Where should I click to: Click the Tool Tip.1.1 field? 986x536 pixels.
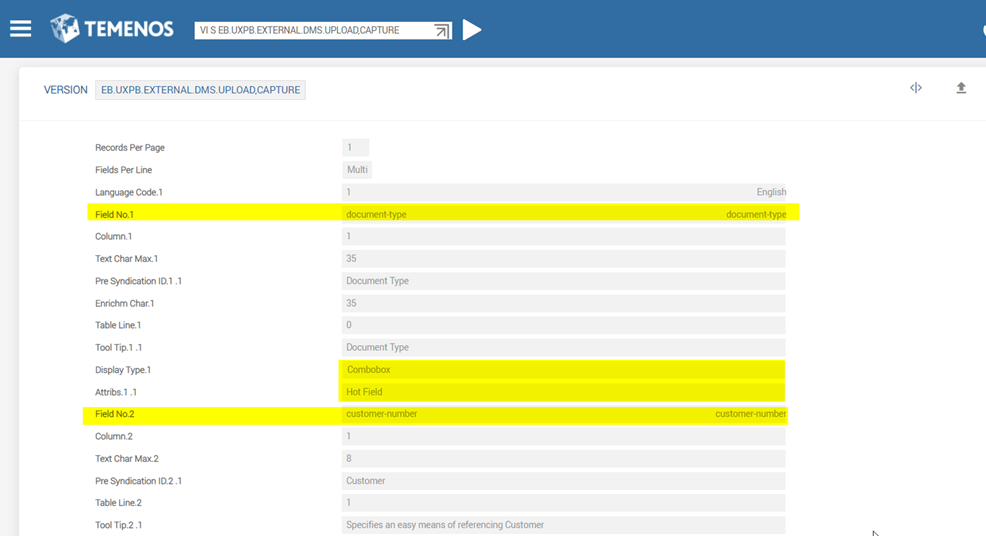click(562, 347)
